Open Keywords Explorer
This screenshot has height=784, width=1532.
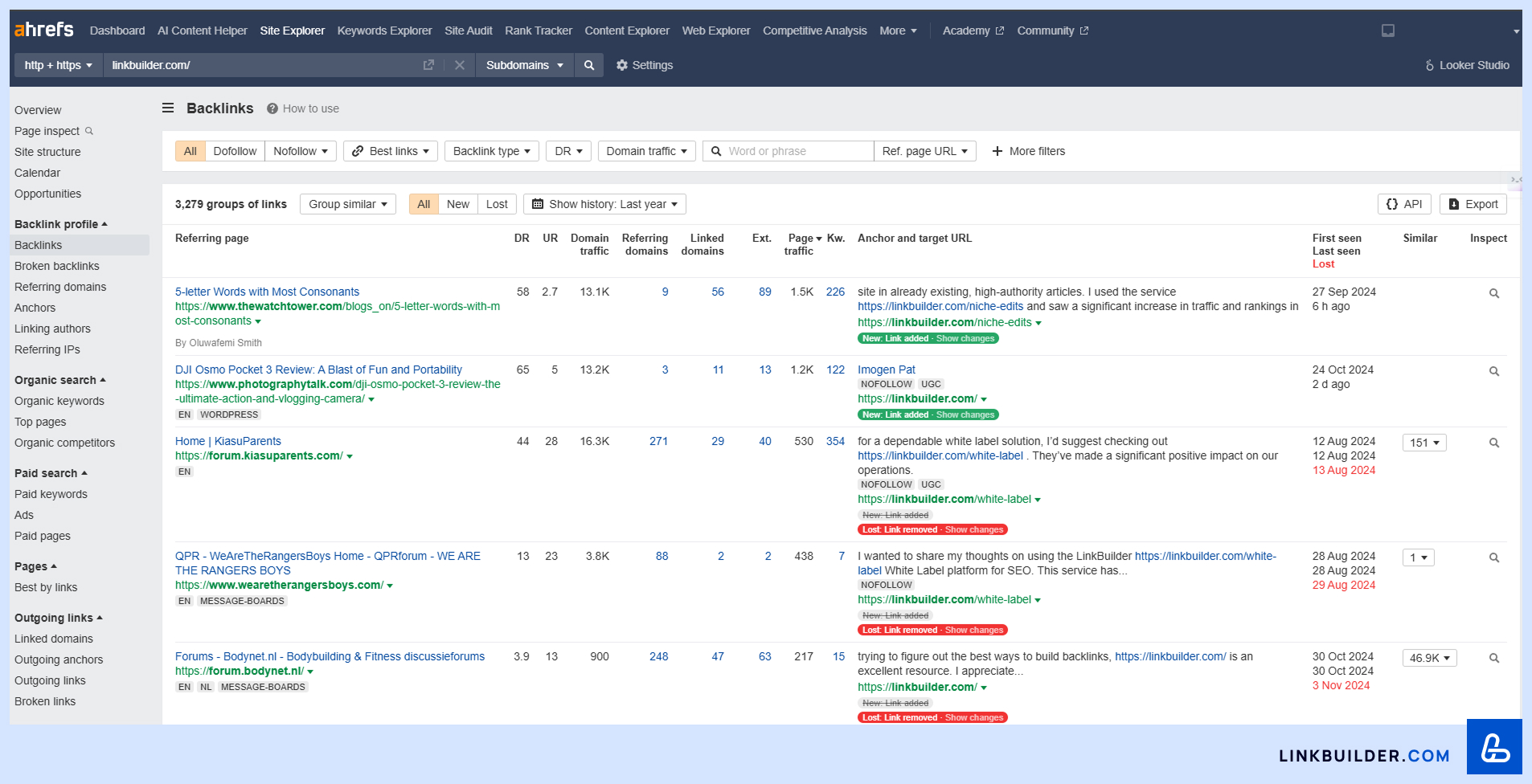[384, 31]
